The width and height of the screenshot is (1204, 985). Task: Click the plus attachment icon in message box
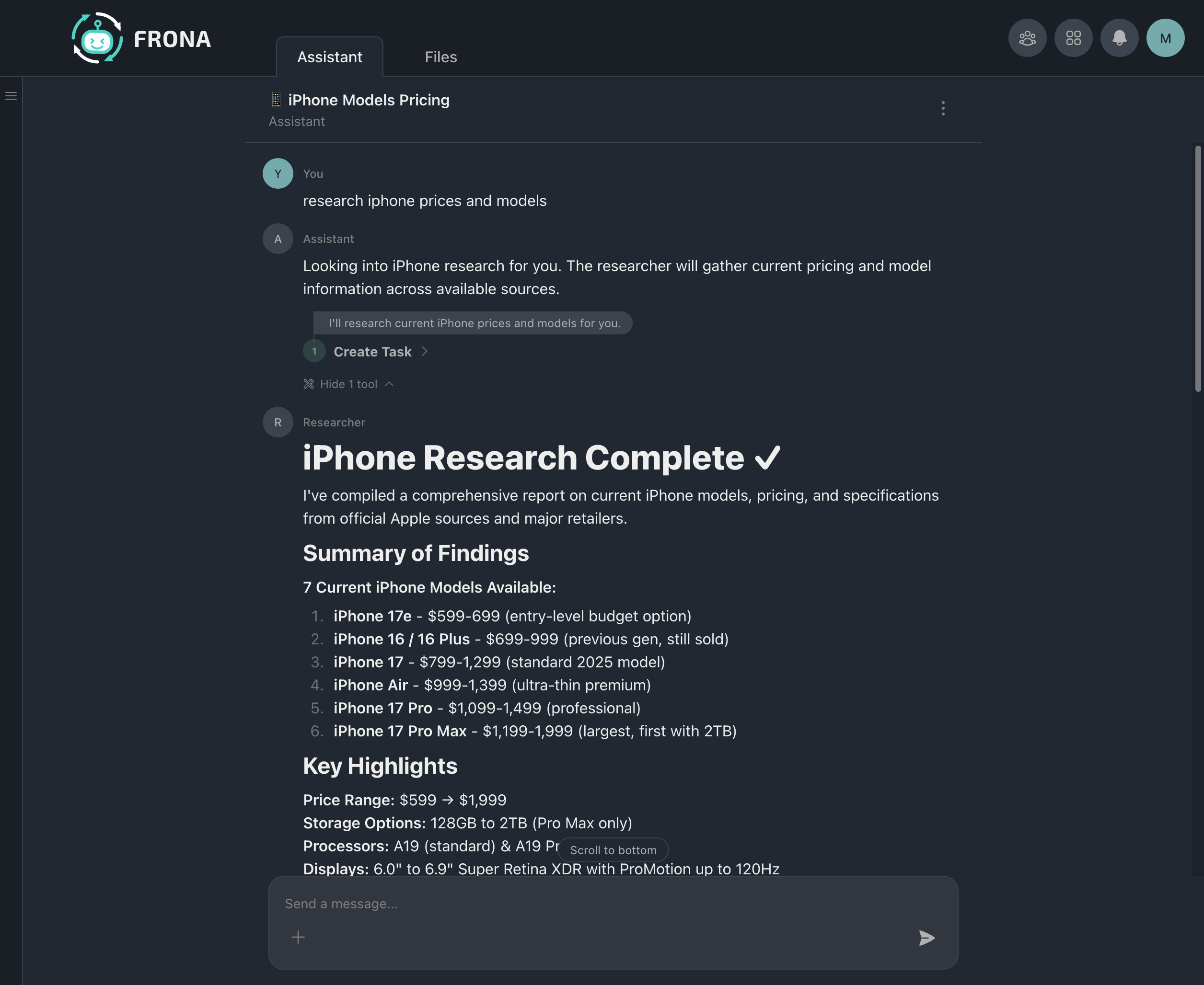pos(298,937)
